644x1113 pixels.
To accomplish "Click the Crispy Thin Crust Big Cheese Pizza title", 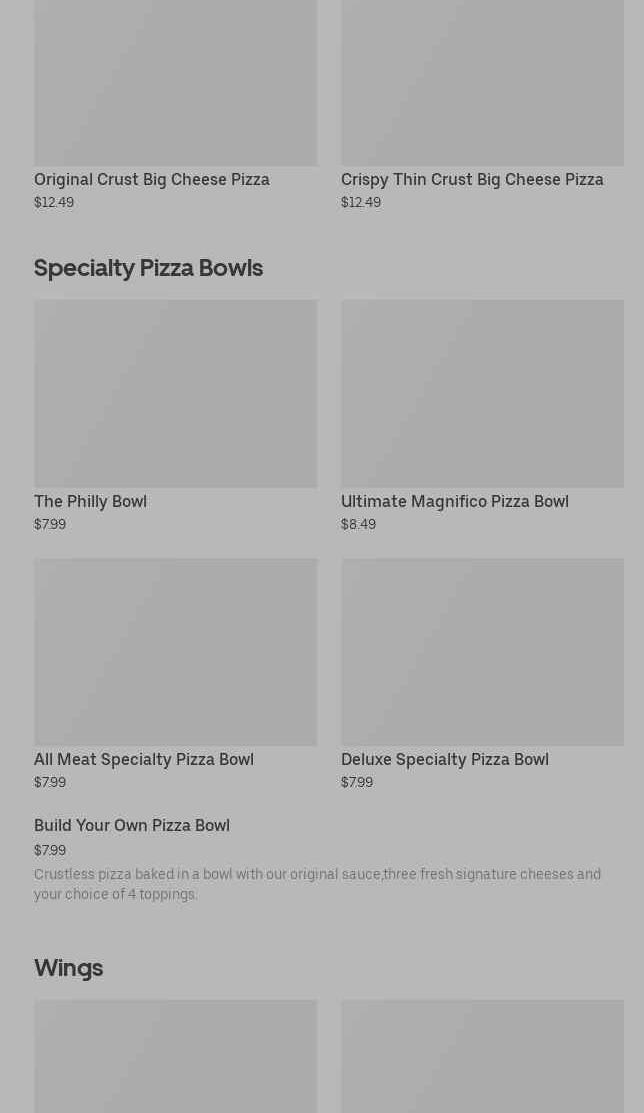I will [x=472, y=179].
